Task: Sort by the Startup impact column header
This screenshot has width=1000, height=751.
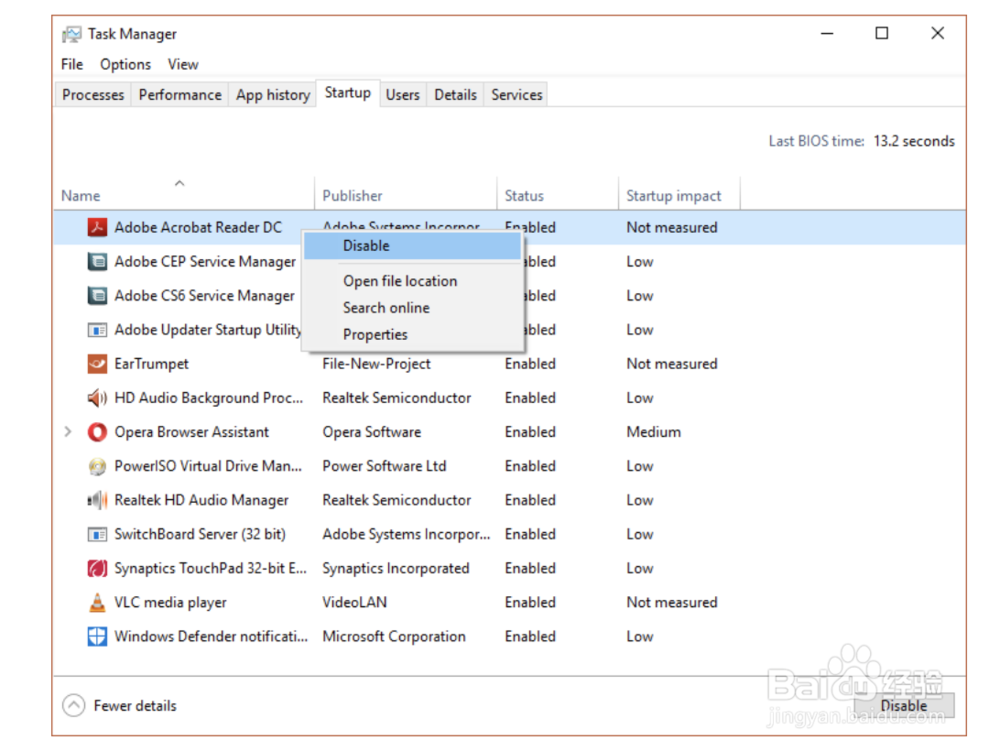Action: point(679,195)
